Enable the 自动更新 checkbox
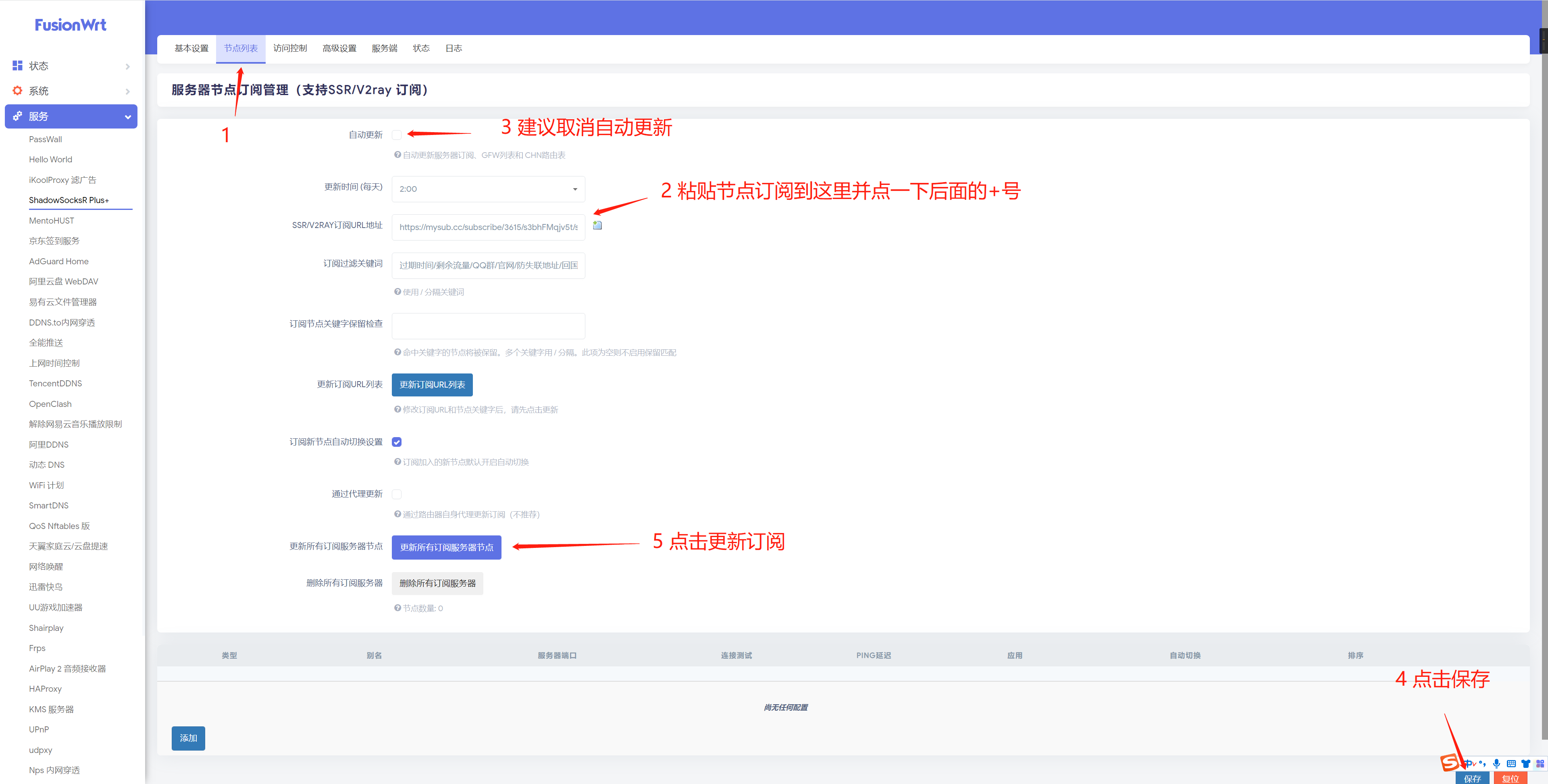Viewport: 1548px width, 784px height. pos(397,135)
